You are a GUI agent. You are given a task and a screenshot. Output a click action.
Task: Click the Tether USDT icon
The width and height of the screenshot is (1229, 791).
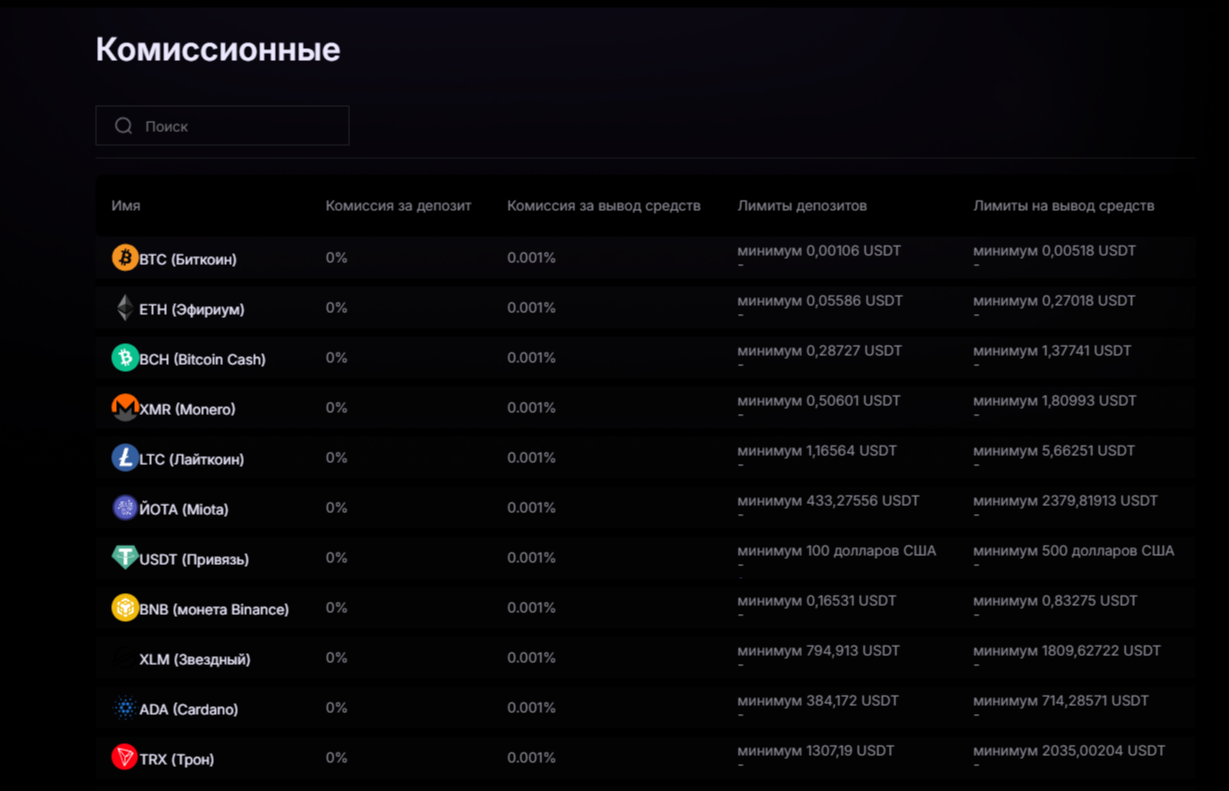click(125, 558)
